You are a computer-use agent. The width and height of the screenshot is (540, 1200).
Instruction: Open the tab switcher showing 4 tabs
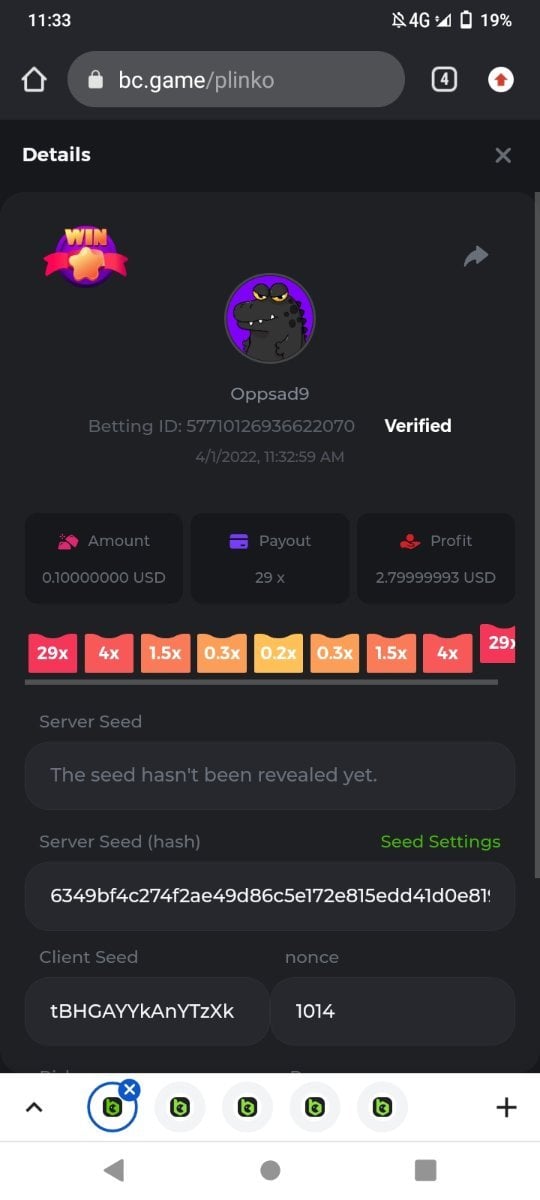pos(444,80)
